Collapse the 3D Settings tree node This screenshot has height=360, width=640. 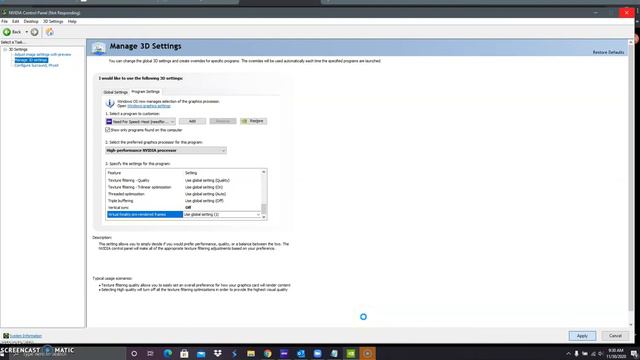pyautogui.click(x=5, y=49)
